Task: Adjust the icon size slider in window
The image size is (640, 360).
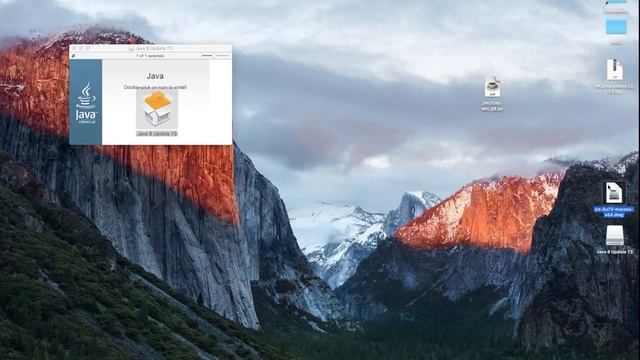Action: coord(215,55)
